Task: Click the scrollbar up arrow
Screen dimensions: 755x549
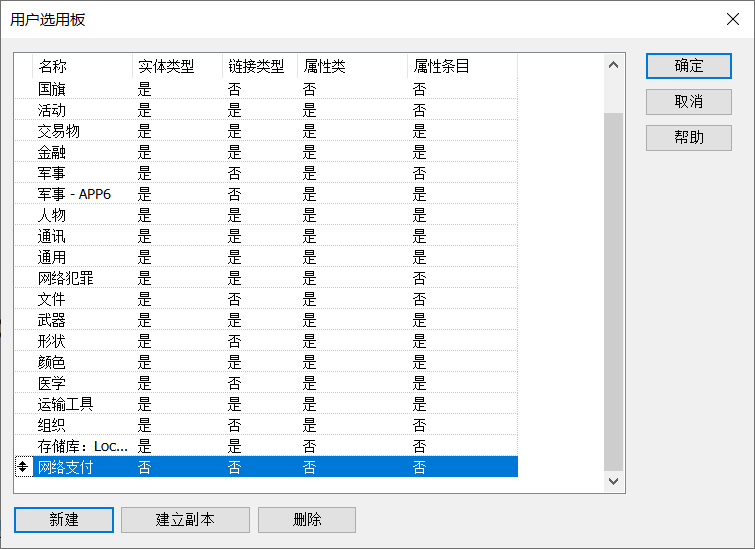Action: (x=613, y=65)
